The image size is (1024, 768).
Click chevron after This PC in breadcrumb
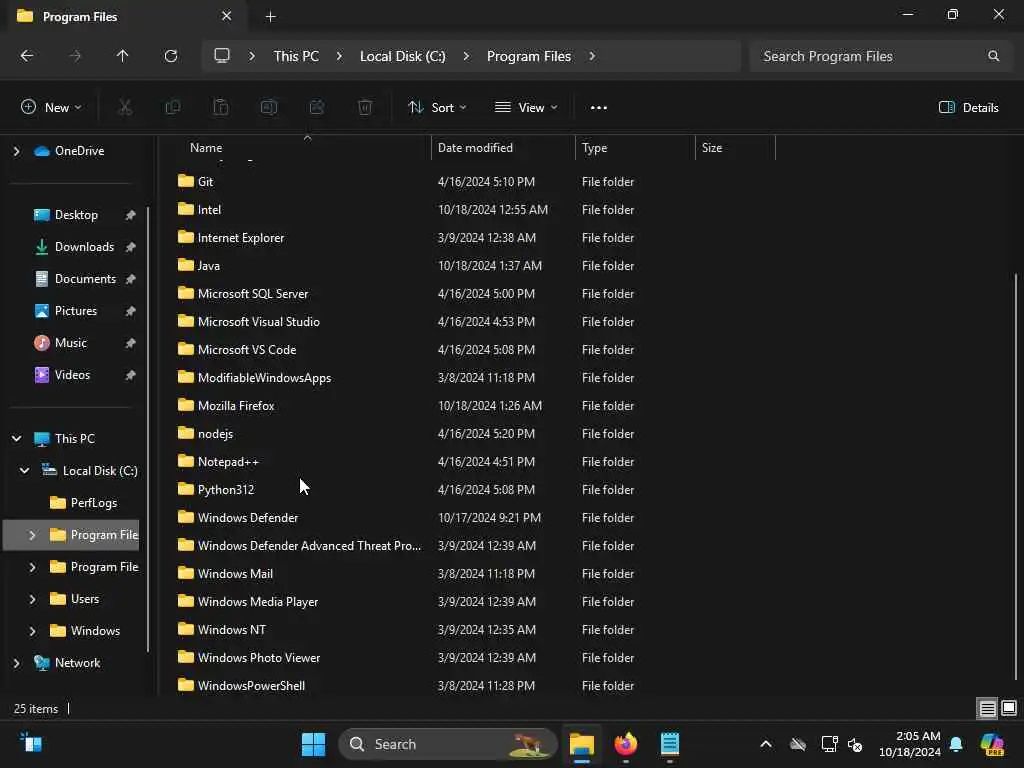point(339,56)
